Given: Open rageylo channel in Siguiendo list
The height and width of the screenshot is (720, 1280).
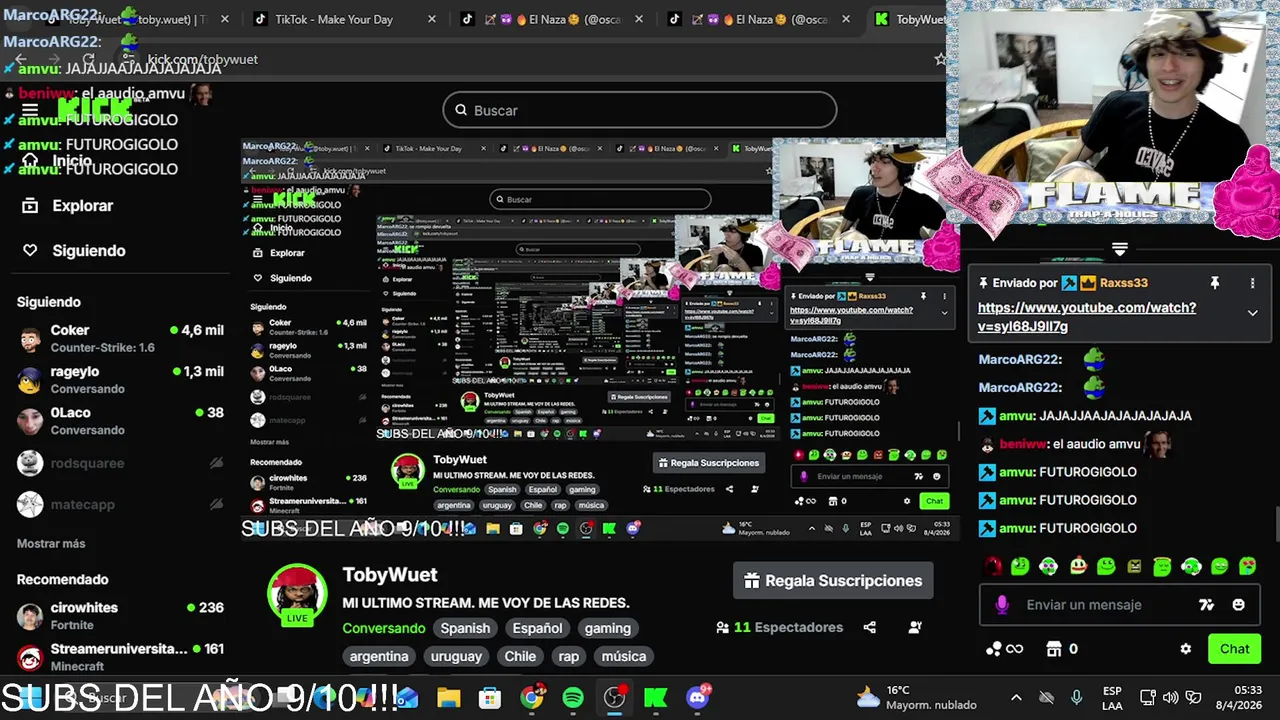Looking at the screenshot, I should coord(120,379).
